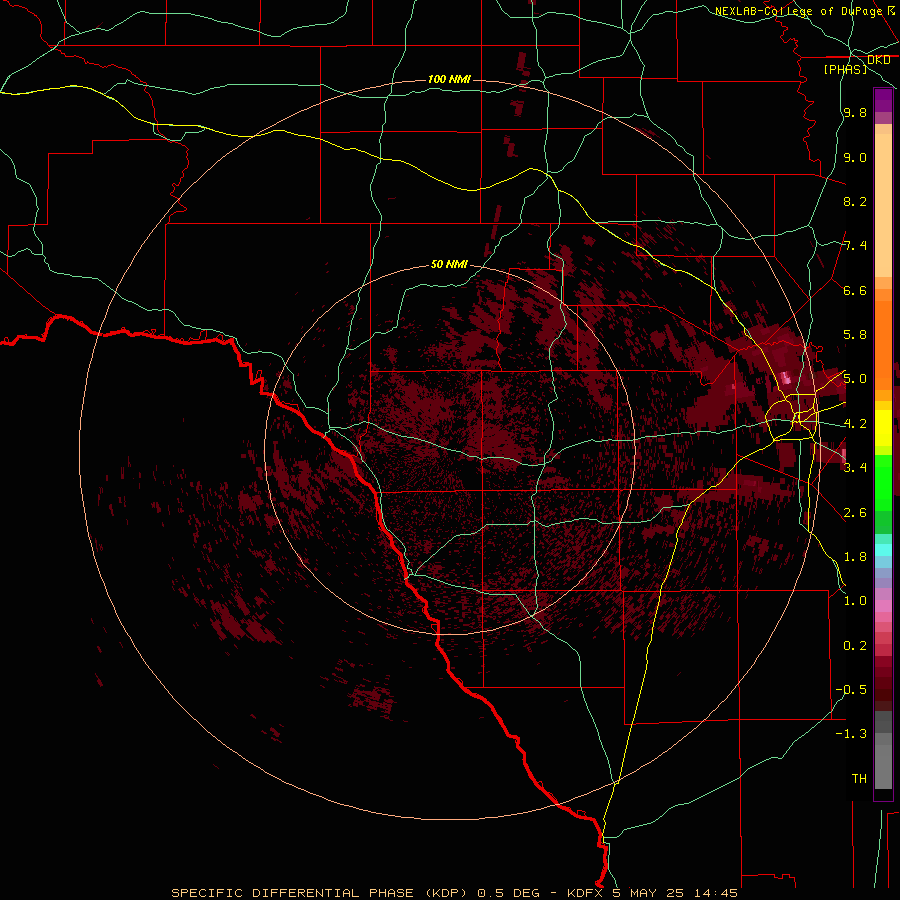
Task: Click the 2.6 value on color scale
Action: click(855, 513)
